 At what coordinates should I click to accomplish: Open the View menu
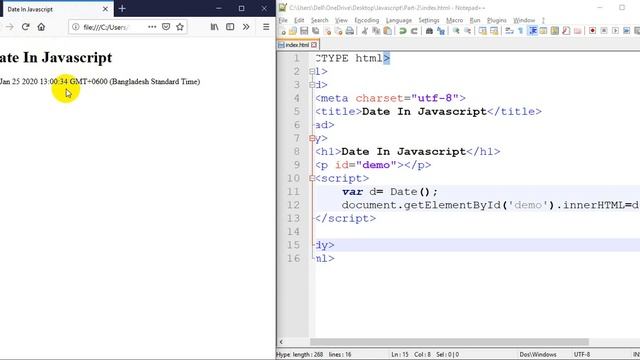tap(341, 20)
